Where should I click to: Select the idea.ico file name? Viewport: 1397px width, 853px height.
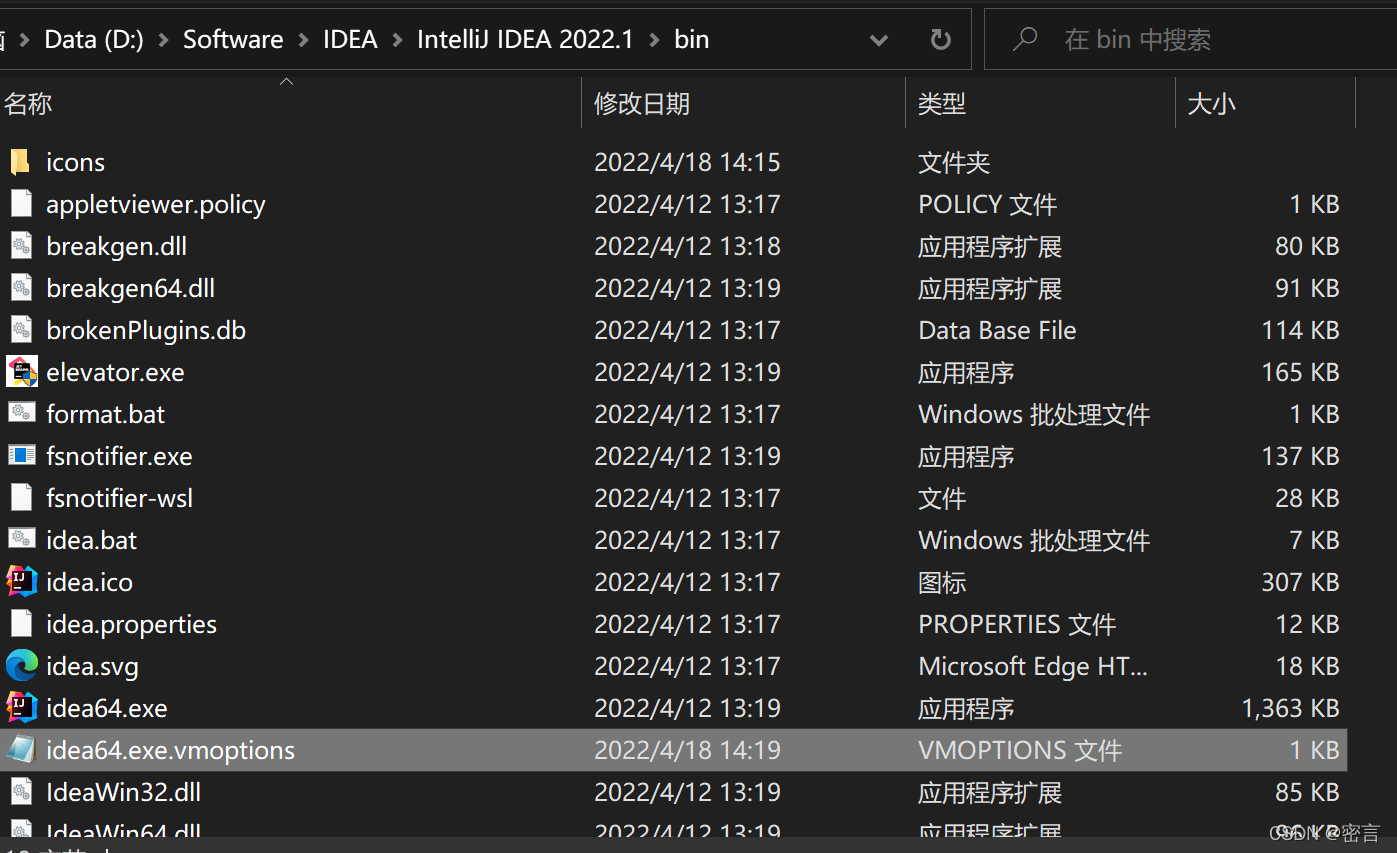tap(89, 582)
